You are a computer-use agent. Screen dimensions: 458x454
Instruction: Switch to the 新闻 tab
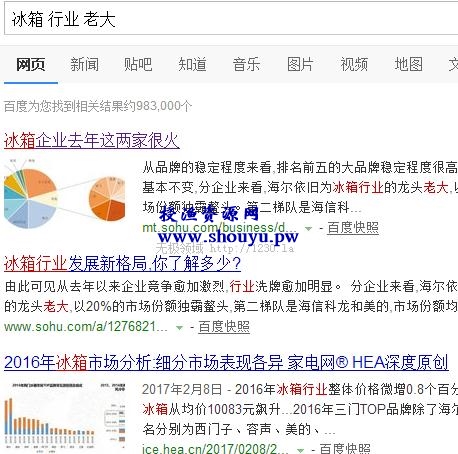pyautogui.click(x=84, y=64)
